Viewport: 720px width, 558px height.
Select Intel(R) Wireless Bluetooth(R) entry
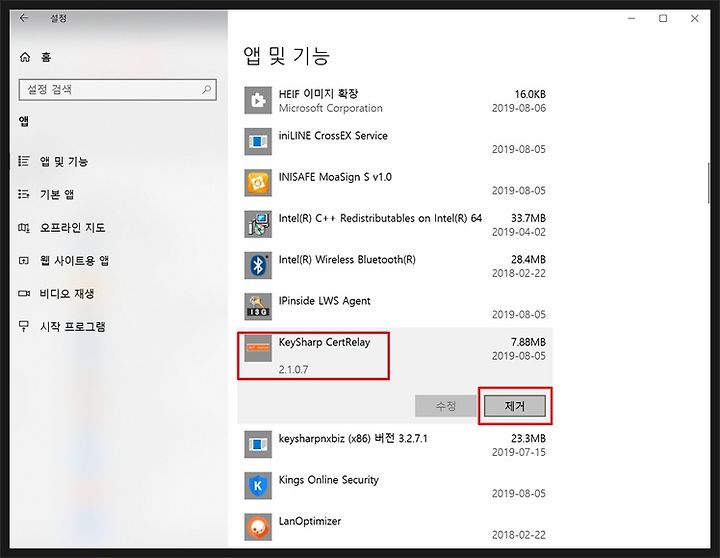click(395, 265)
